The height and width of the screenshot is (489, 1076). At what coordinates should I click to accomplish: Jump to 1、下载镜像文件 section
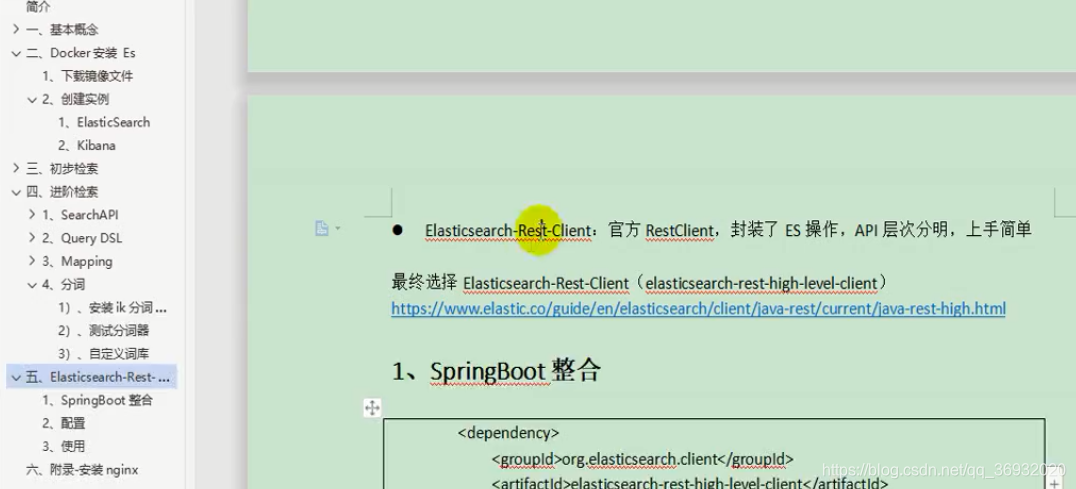click(x=87, y=76)
